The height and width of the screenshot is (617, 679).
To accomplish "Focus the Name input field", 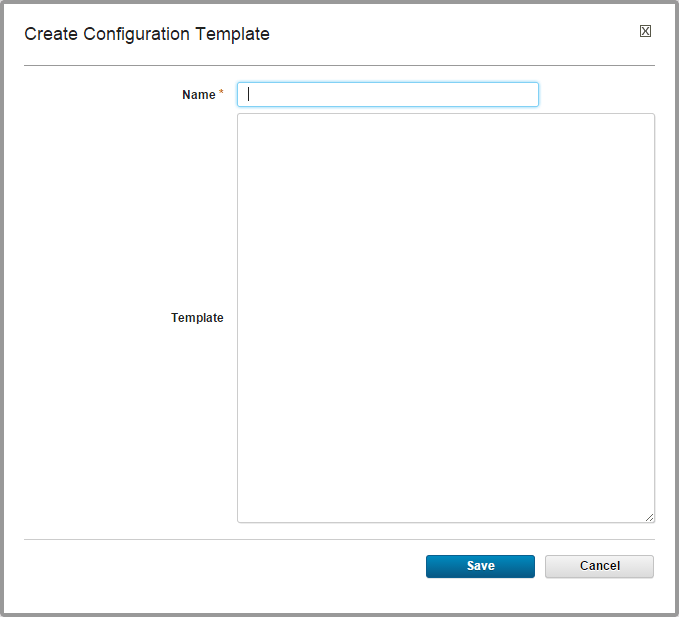I will pyautogui.click(x=388, y=94).
